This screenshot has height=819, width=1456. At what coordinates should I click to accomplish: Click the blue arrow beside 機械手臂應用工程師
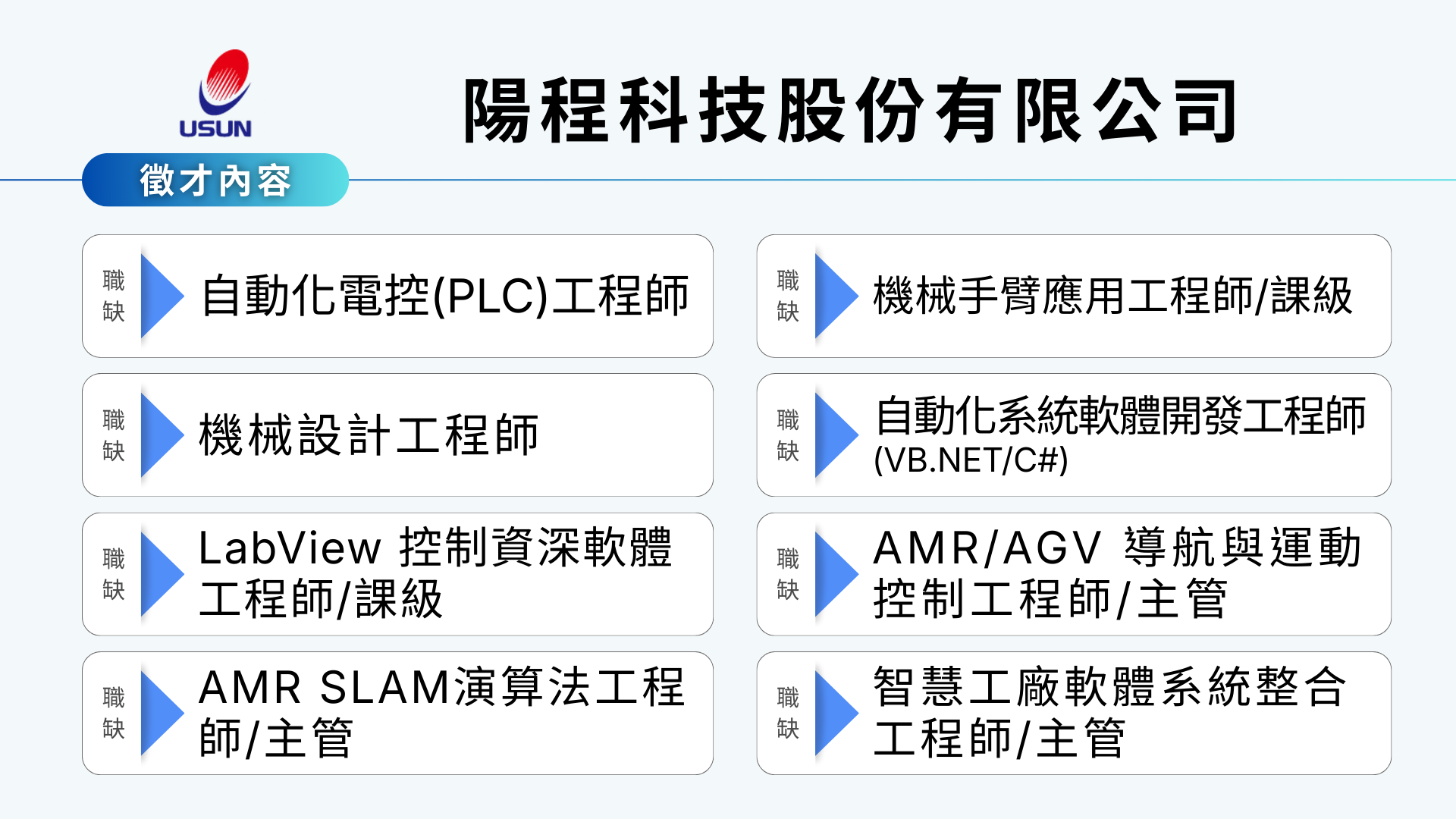pyautogui.click(x=834, y=296)
